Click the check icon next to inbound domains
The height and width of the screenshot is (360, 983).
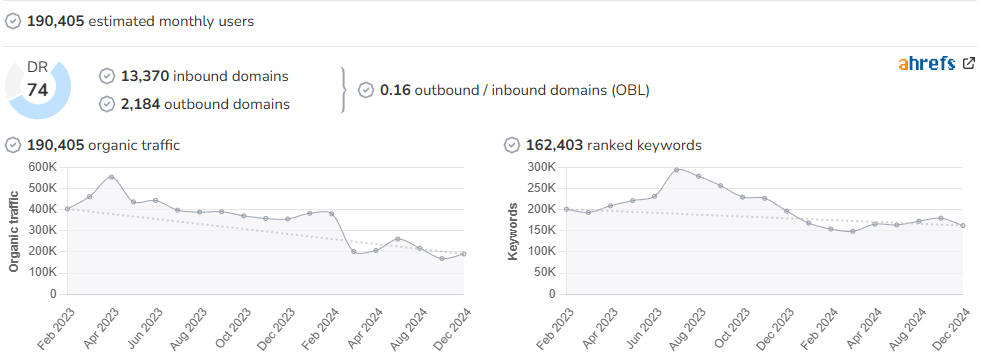[107, 77]
